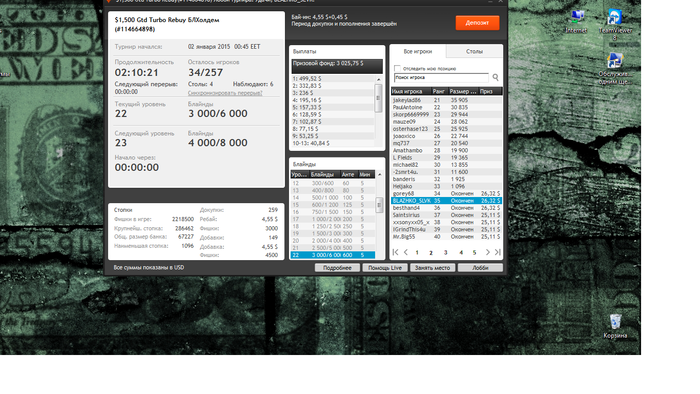Viewport: 700px width, 394px height.
Task: Select player row besthand4
Action: [446, 208]
